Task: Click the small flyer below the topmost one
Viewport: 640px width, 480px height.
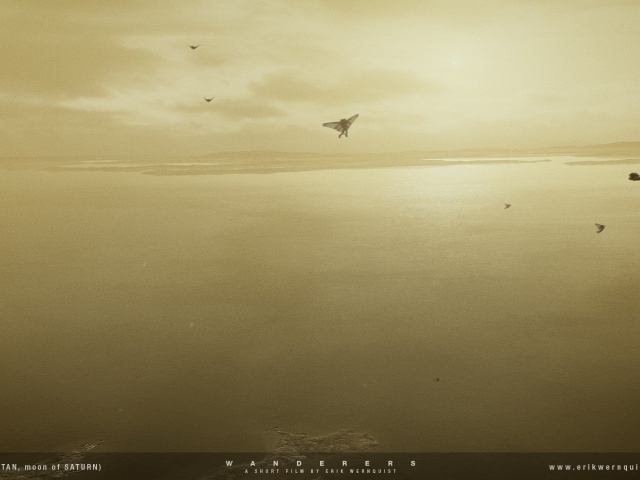Action: (x=208, y=99)
